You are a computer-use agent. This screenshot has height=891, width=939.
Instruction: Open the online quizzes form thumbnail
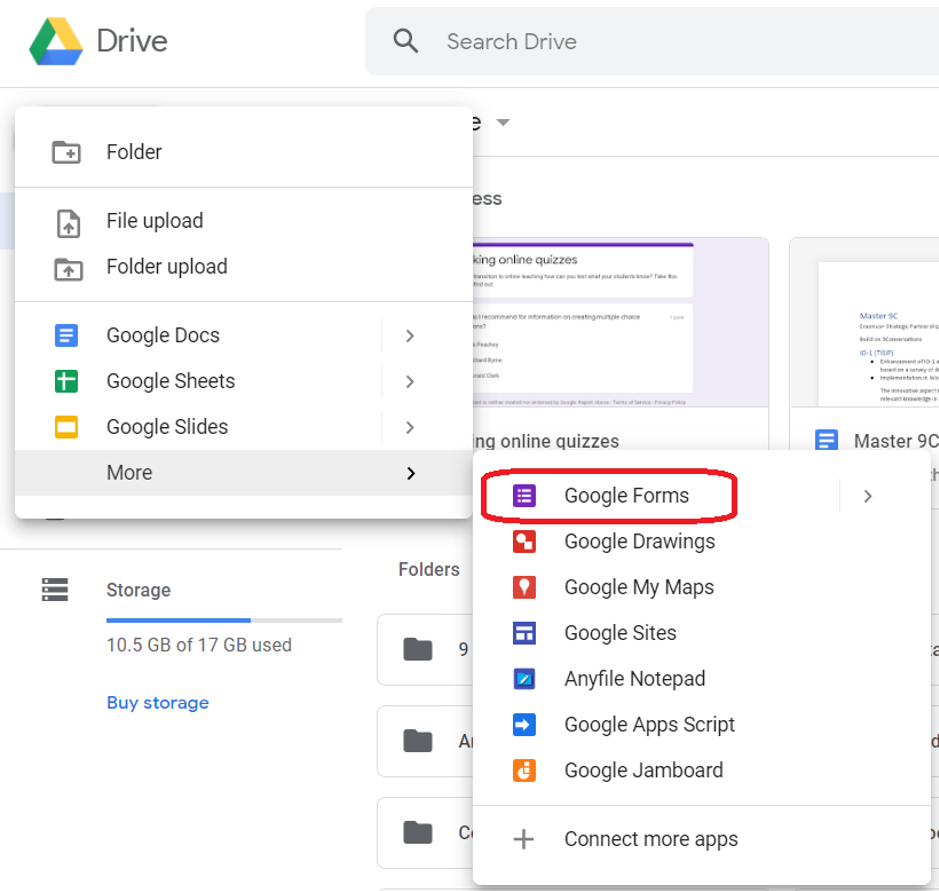pos(620,323)
